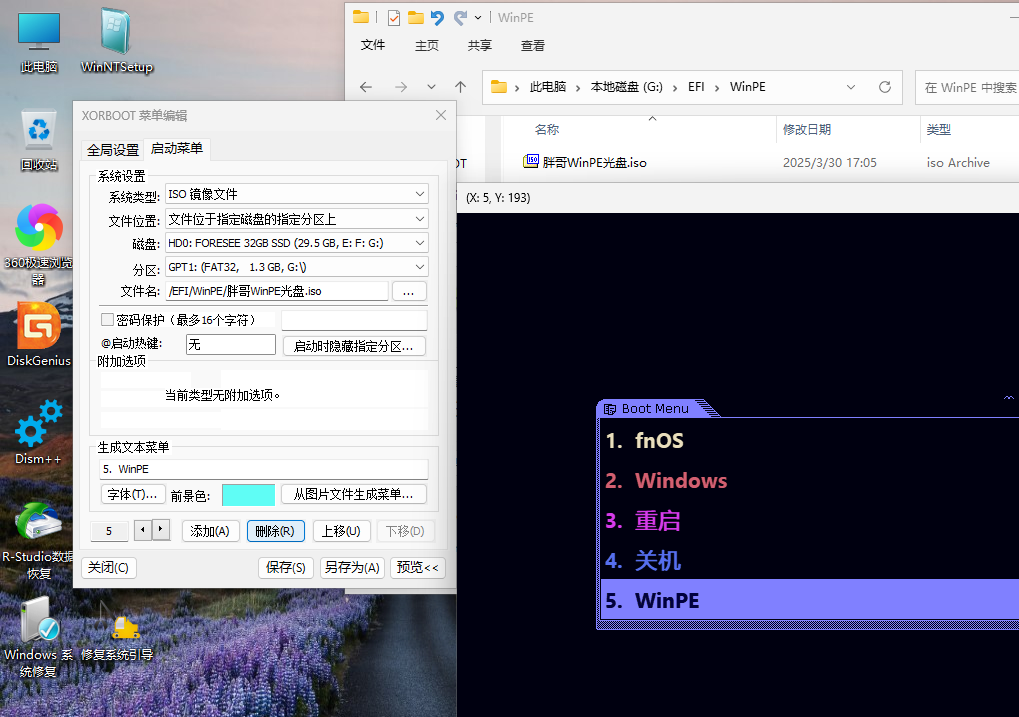Viewport: 1019px width, 717px height.
Task: Expand the chevron after 本地磁盘 (G:)
Action: pyautogui.click(x=675, y=88)
